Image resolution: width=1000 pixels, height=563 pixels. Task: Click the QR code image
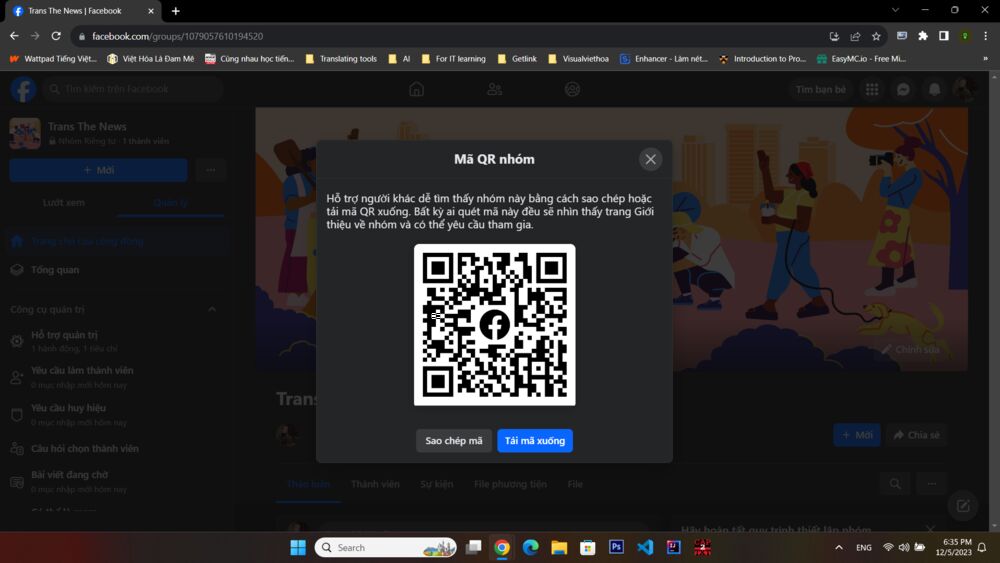point(495,325)
